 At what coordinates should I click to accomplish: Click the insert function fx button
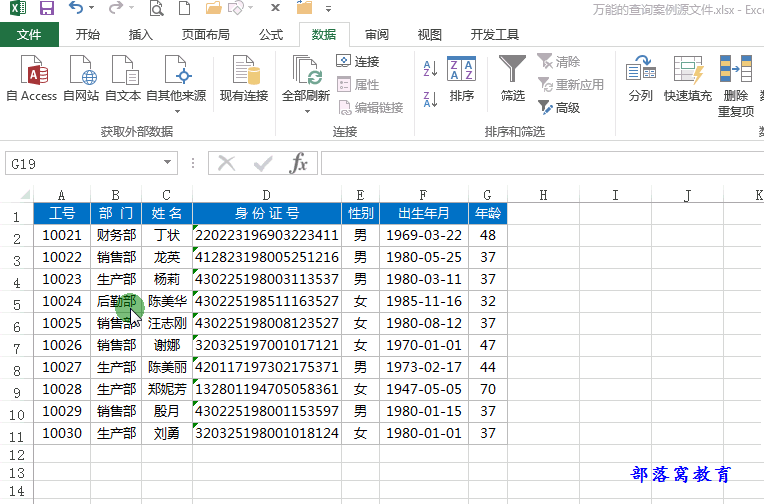pos(298,163)
